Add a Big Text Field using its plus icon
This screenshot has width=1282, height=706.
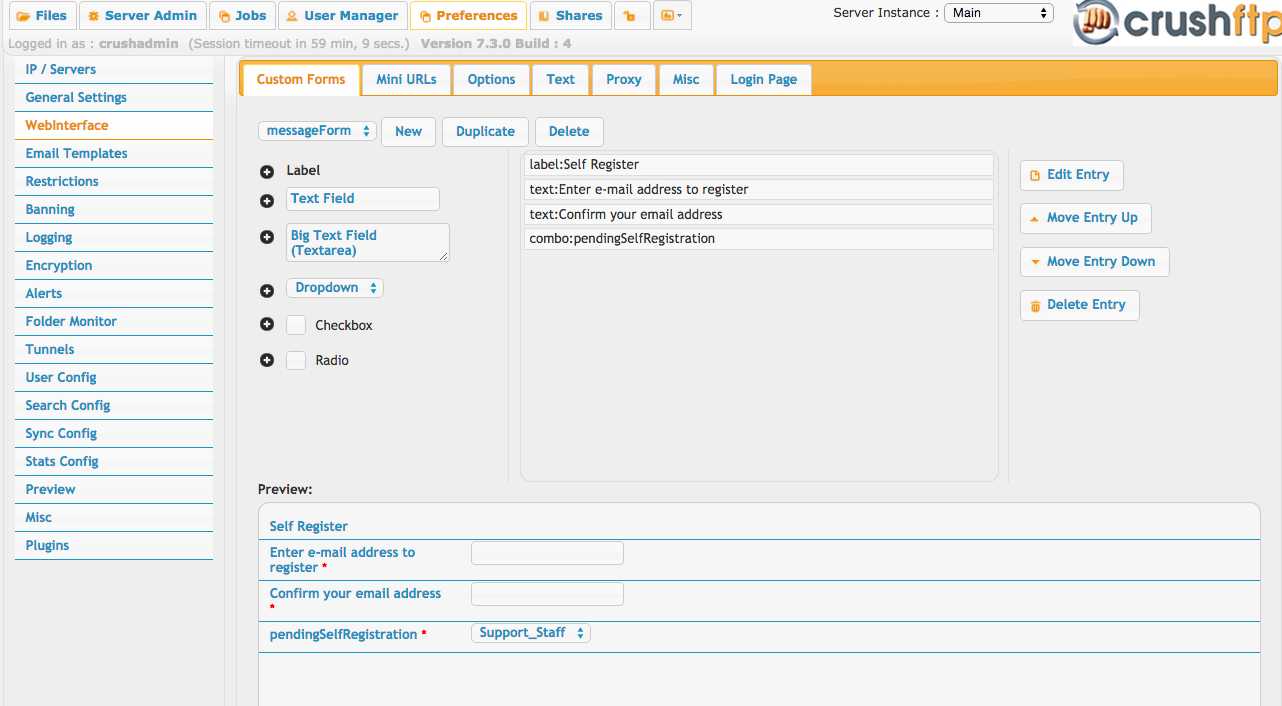267,237
